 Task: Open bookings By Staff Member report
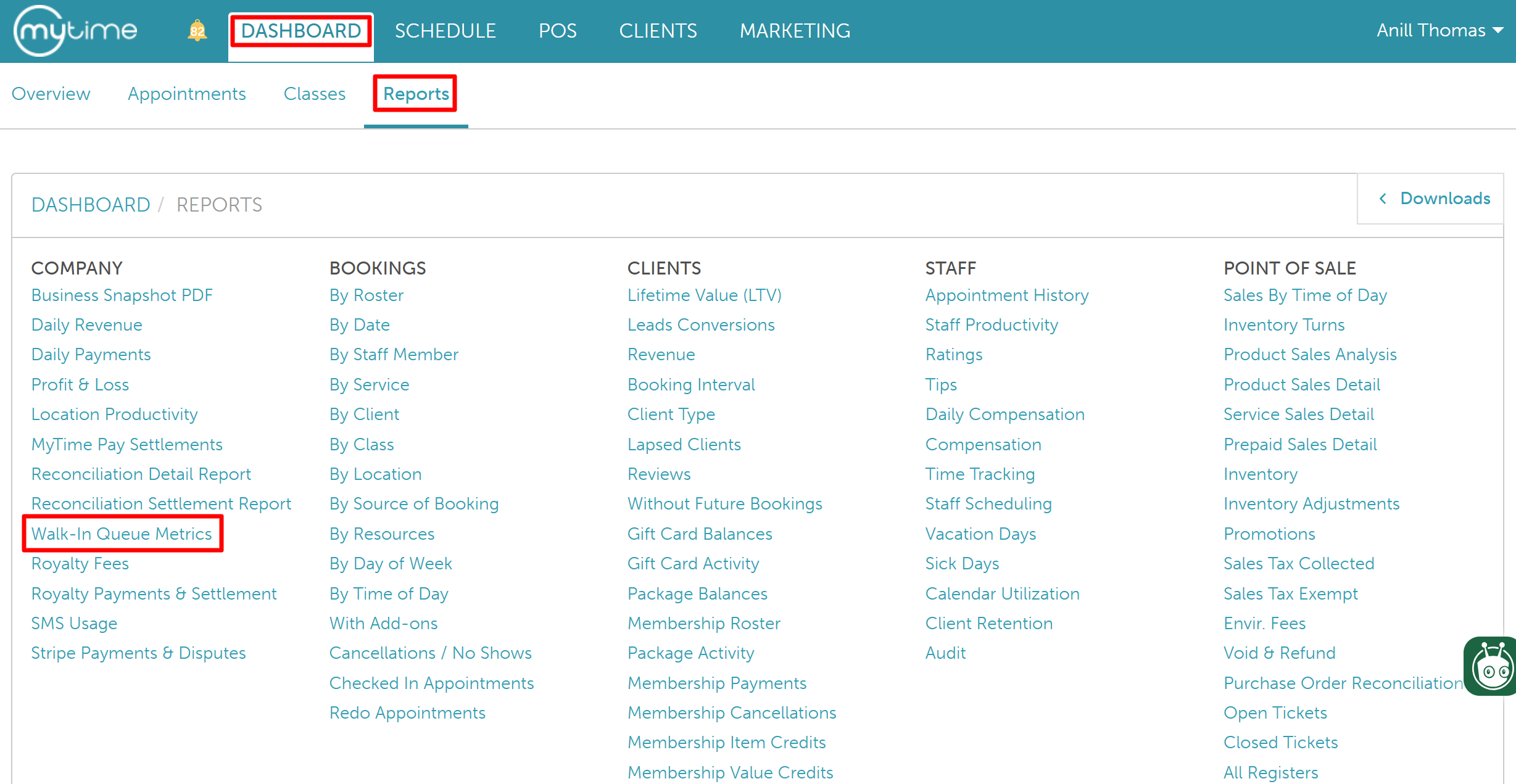pyautogui.click(x=394, y=355)
